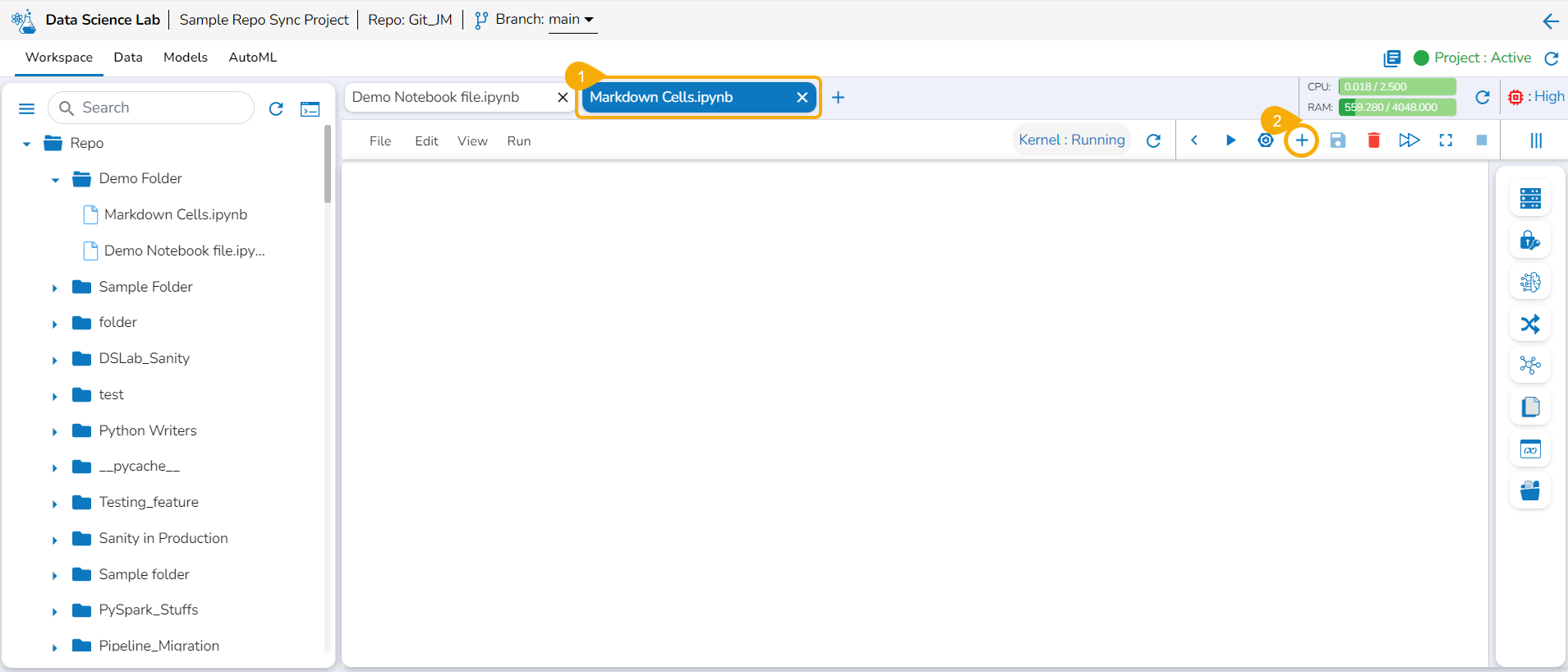Run the current cell with the play icon
The image size is (1568, 672).
(x=1230, y=140)
